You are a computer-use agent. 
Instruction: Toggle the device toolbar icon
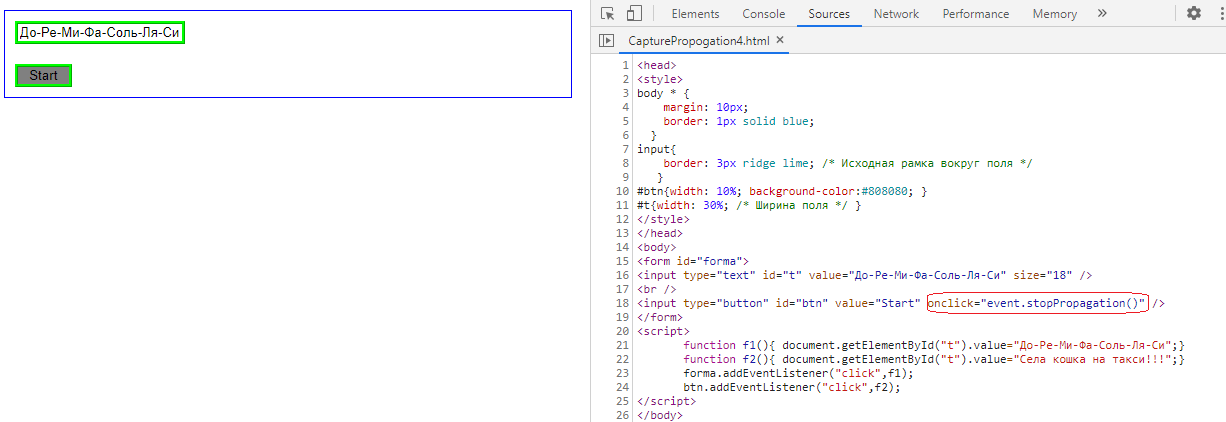point(633,14)
